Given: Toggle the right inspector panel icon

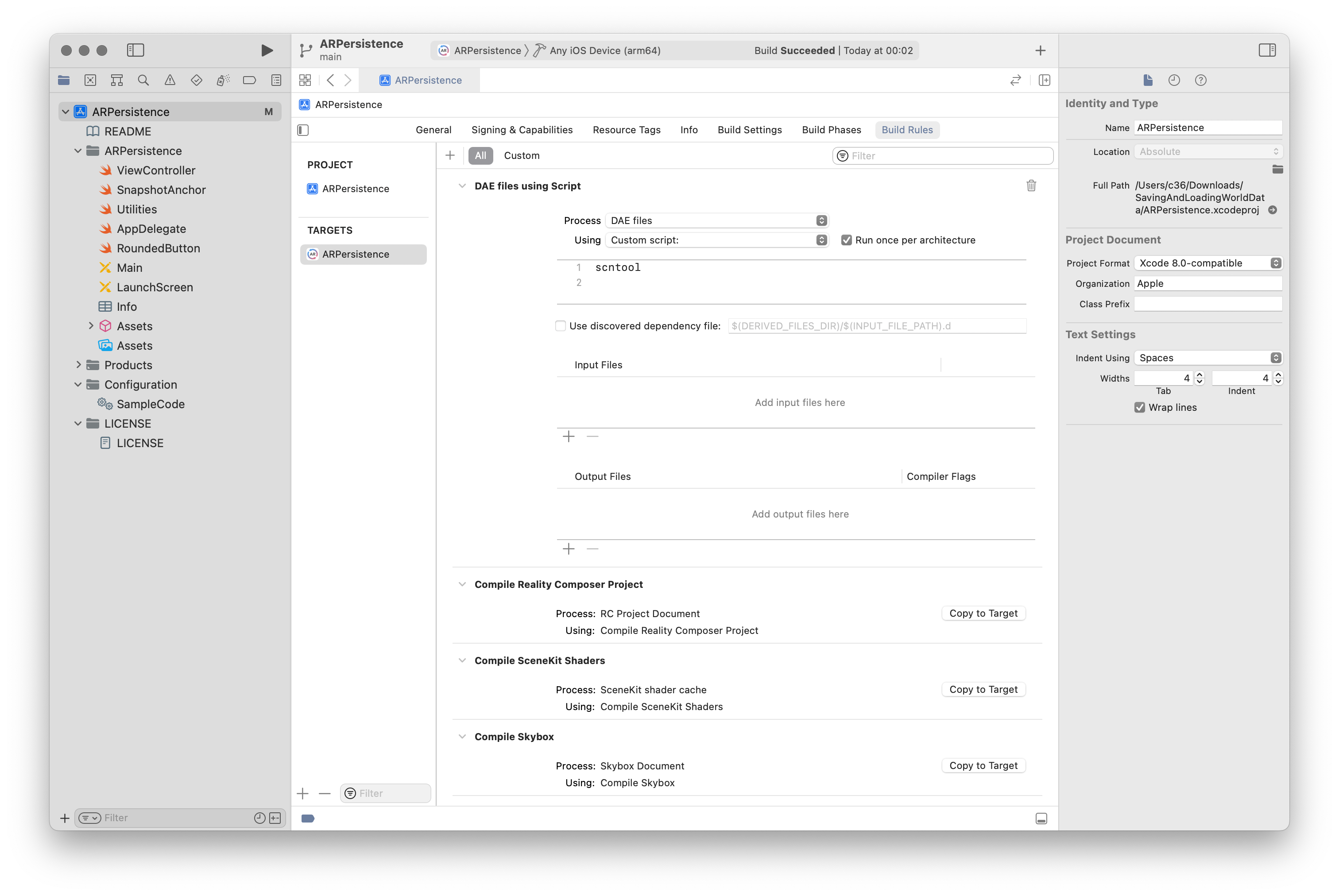Looking at the screenshot, I should [x=1266, y=50].
